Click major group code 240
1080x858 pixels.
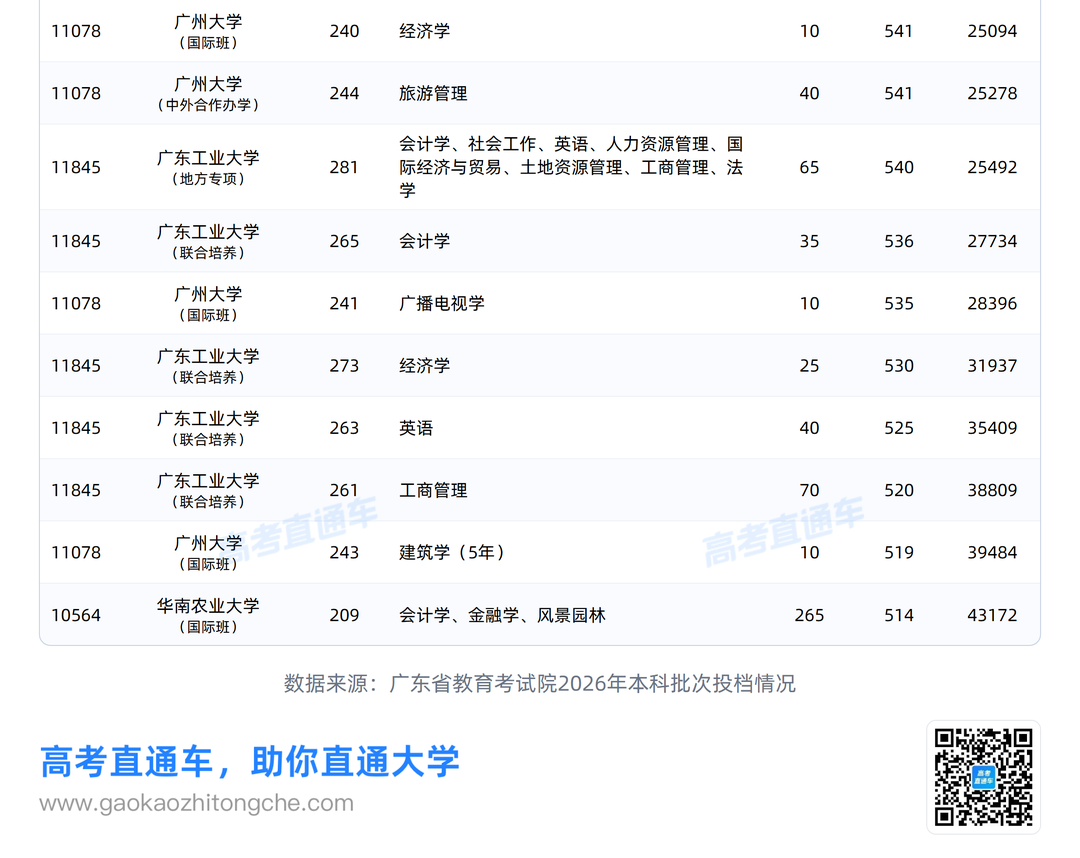(344, 31)
